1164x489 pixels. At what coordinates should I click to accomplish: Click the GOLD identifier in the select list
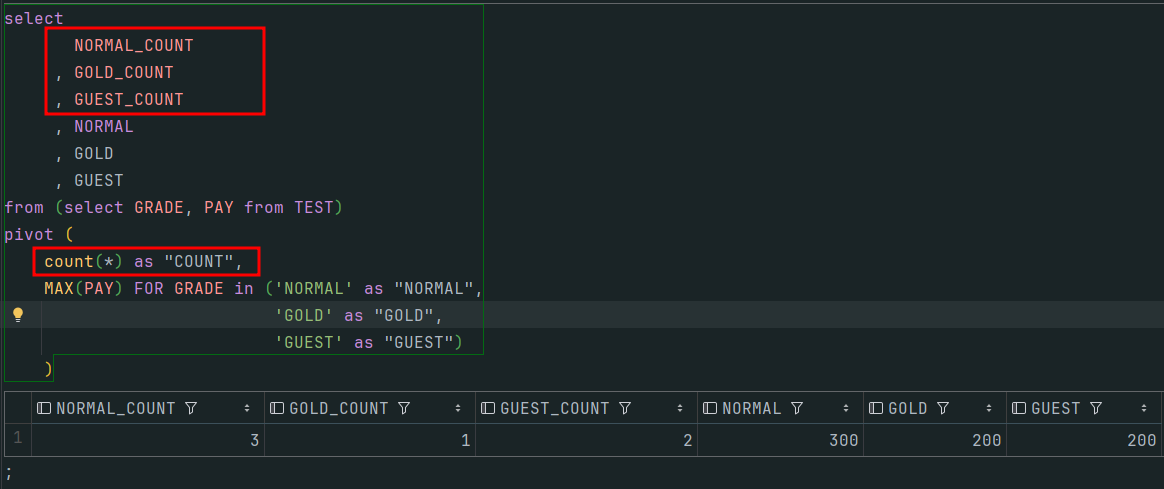pos(94,154)
